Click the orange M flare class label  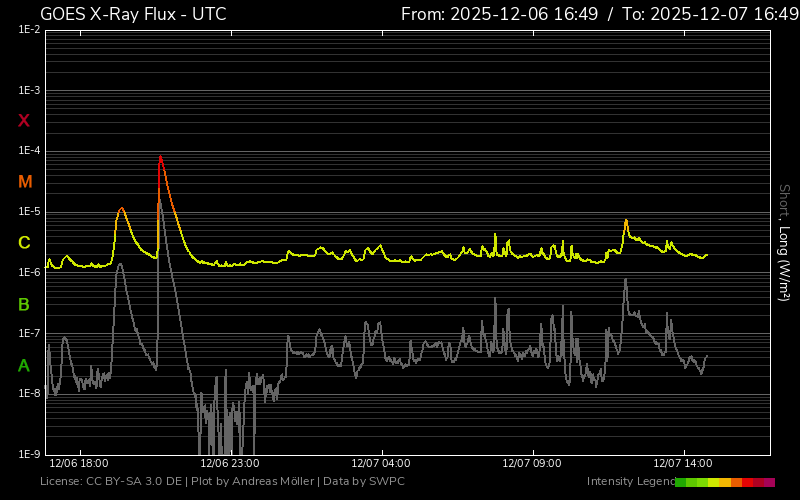[25, 182]
